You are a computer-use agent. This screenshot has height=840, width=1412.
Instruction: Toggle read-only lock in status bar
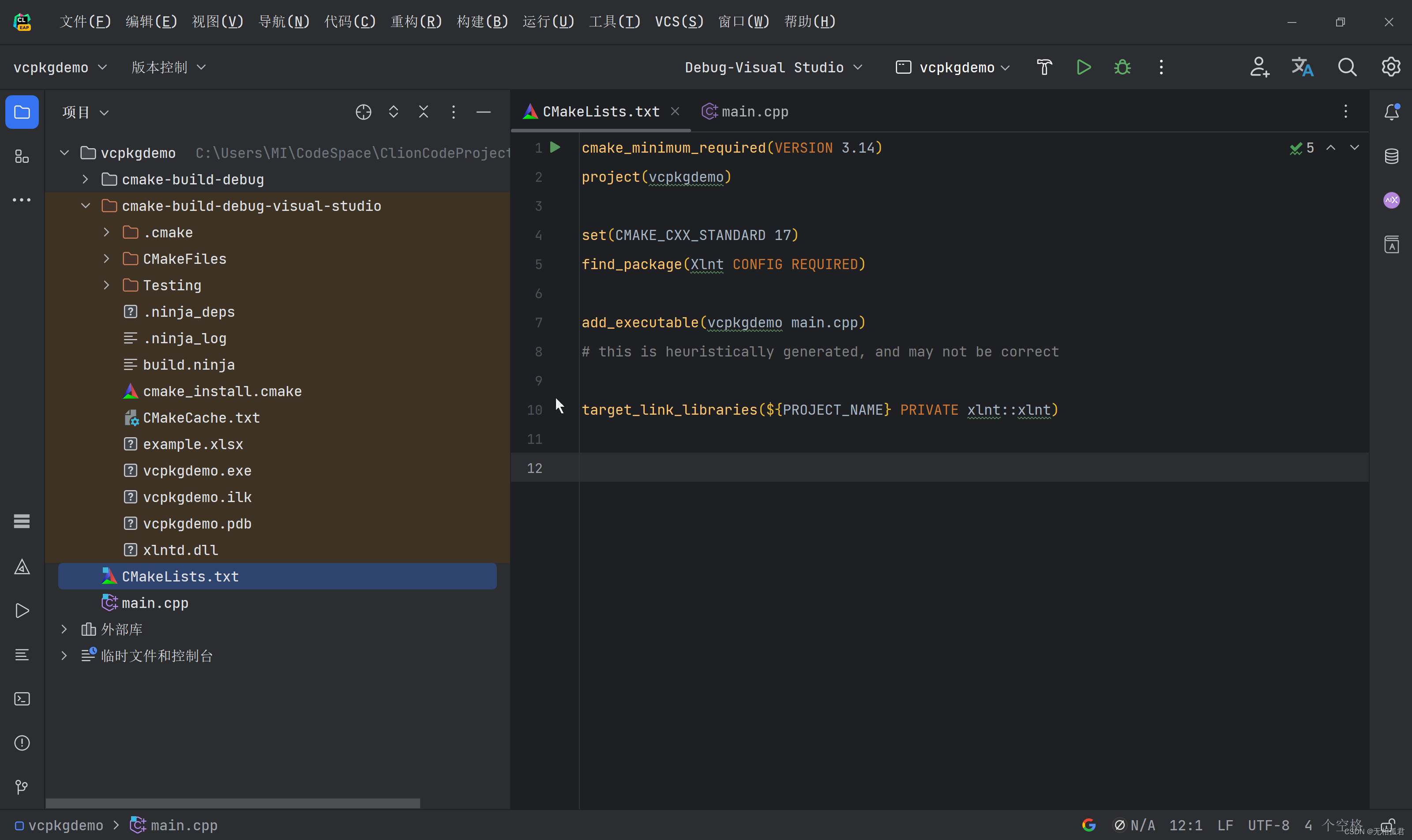[x=1387, y=825]
